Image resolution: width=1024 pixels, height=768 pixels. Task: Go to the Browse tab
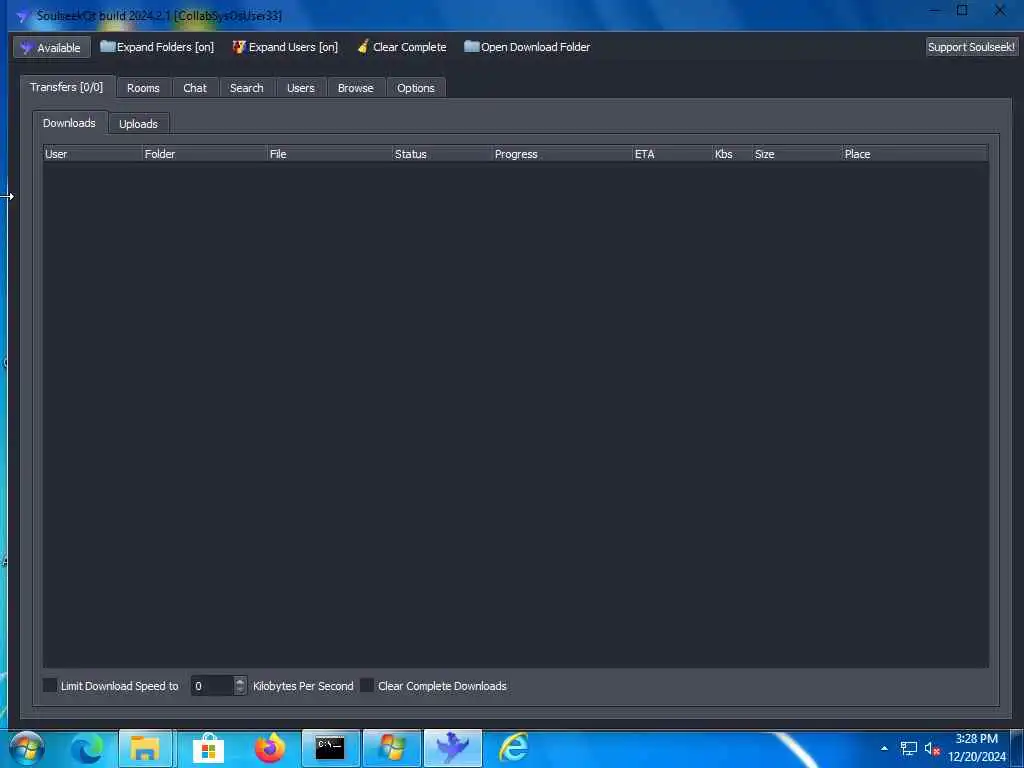click(x=355, y=88)
